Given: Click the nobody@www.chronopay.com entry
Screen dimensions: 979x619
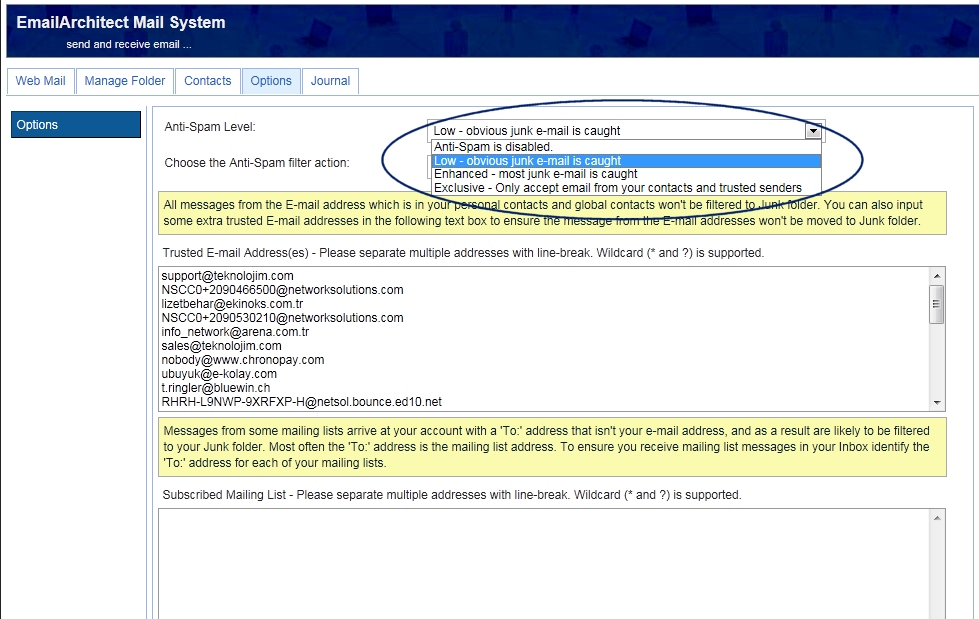Looking at the screenshot, I should tap(243, 360).
